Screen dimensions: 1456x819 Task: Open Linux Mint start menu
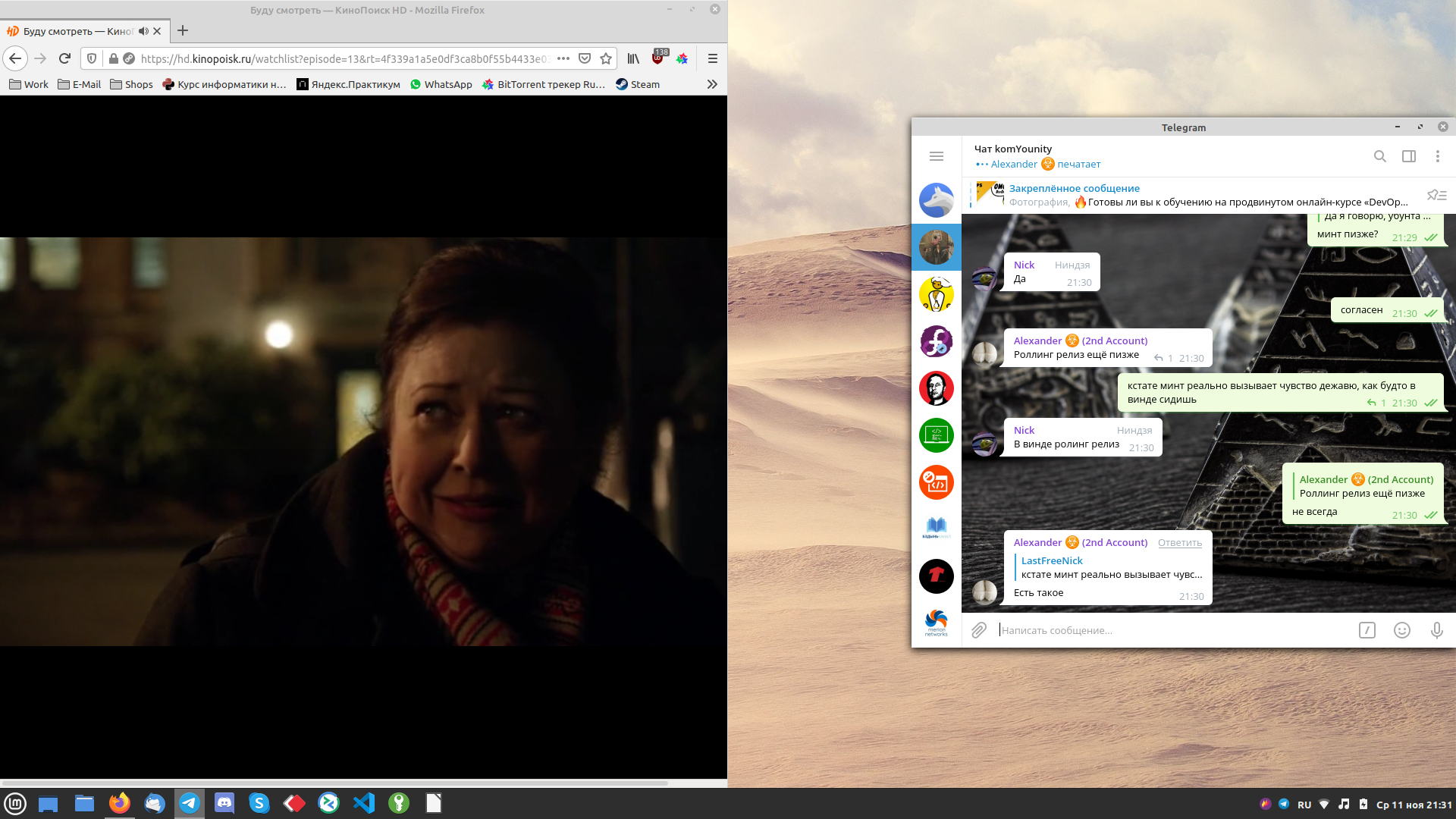(15, 803)
